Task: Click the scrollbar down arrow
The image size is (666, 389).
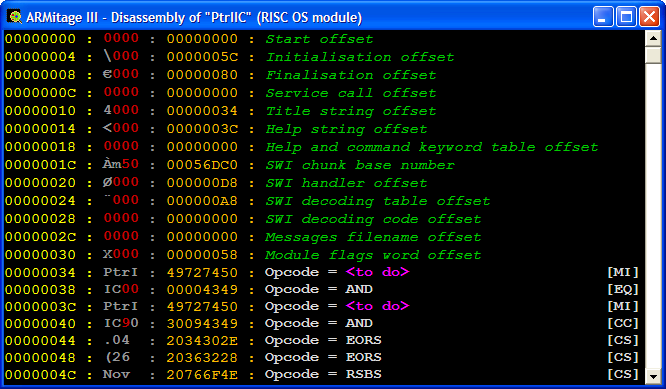Action: click(653, 375)
